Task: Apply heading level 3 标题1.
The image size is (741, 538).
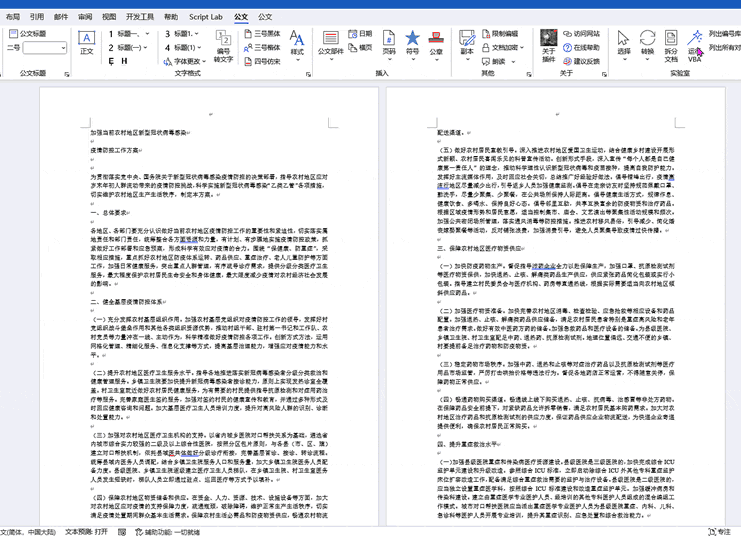Action: pos(178,34)
